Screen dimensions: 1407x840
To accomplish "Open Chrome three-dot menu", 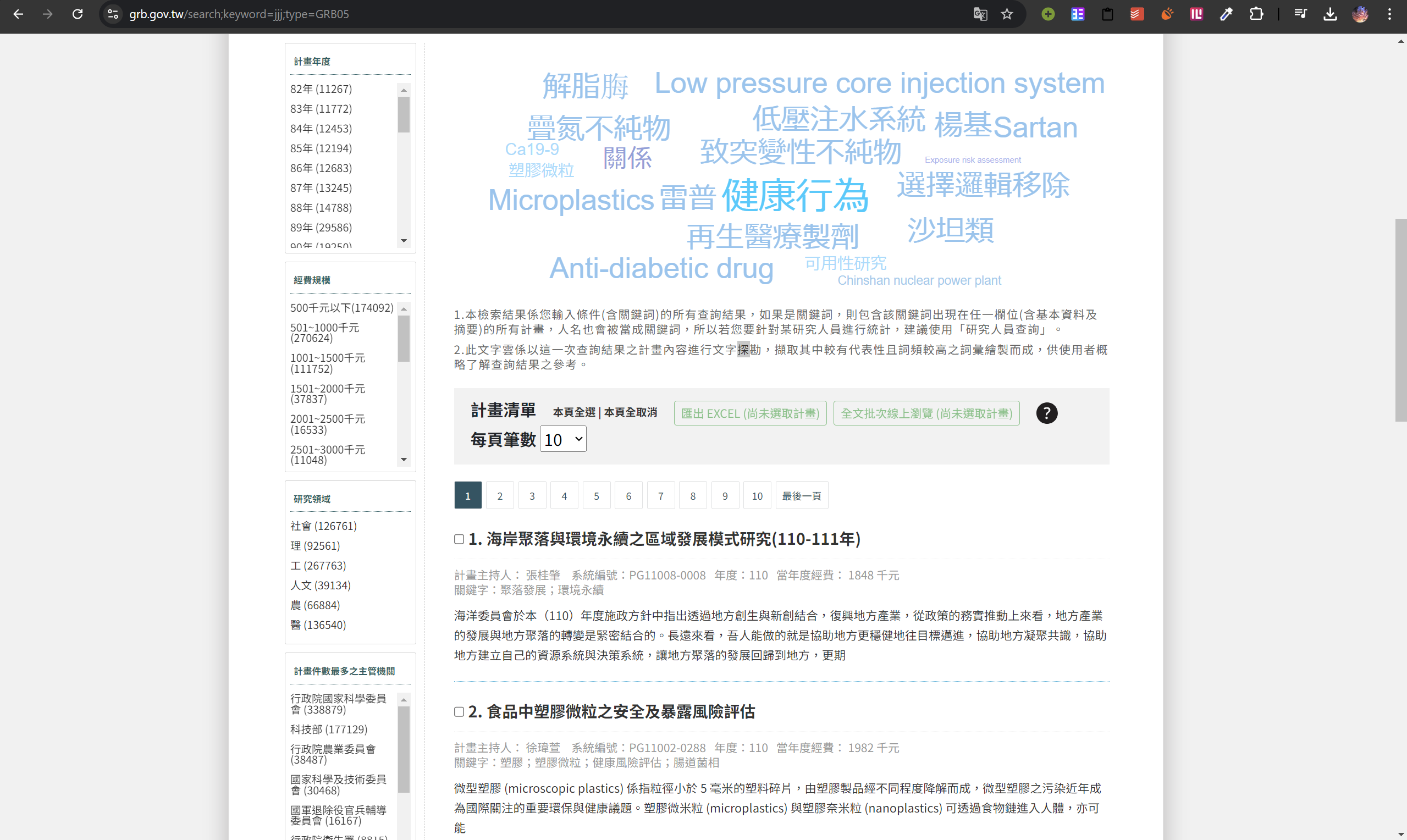I will pos(1389,14).
